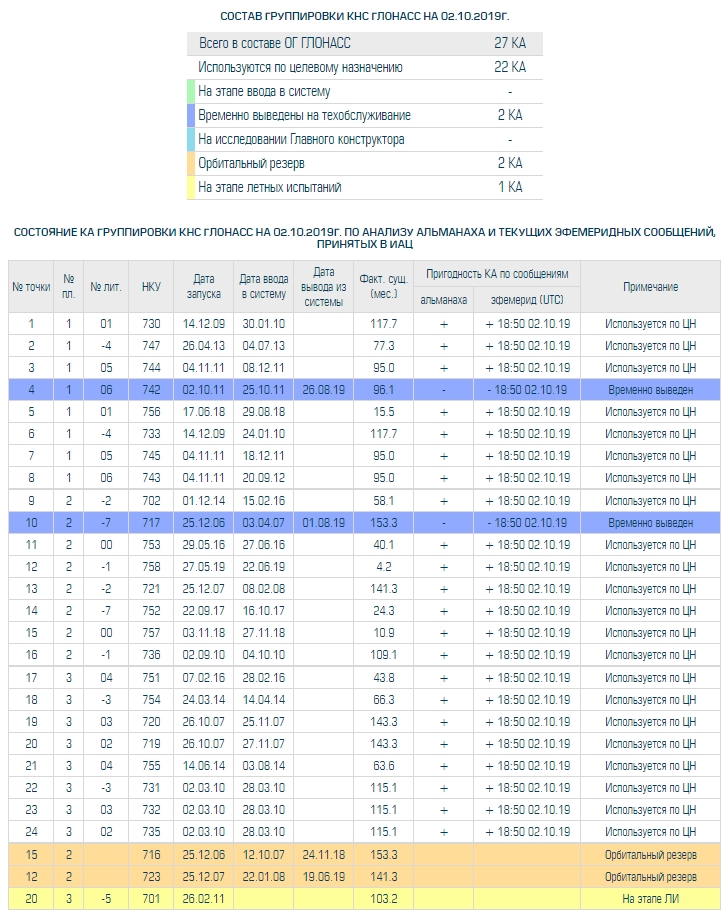Click the 'НКУ' column header
The width and height of the screenshot is (728, 914).
[x=151, y=287]
